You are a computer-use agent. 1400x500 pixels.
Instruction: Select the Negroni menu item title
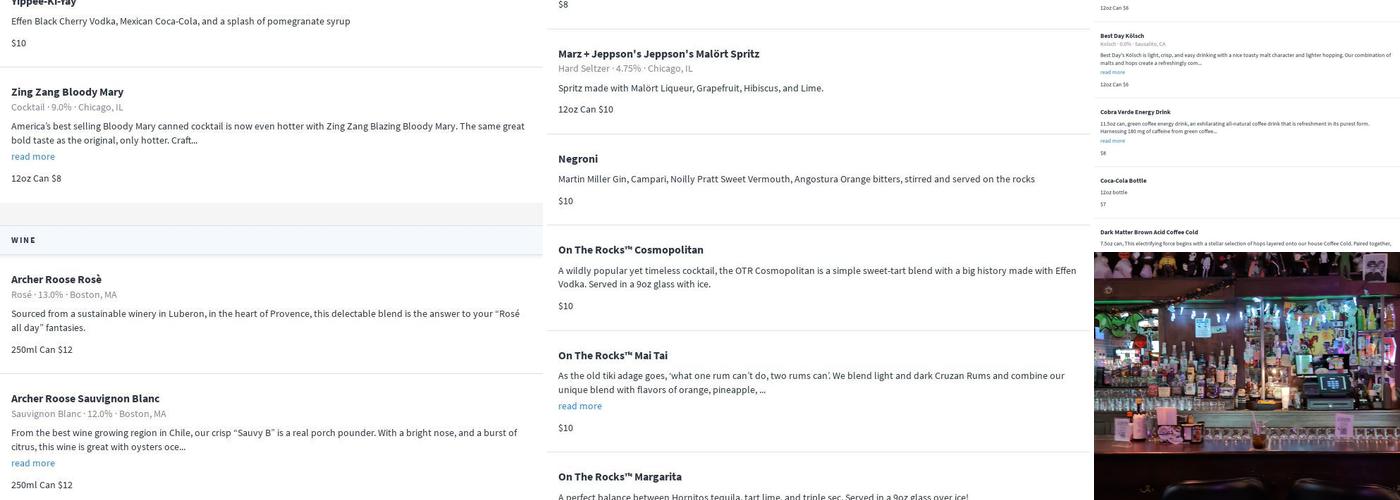click(578, 159)
